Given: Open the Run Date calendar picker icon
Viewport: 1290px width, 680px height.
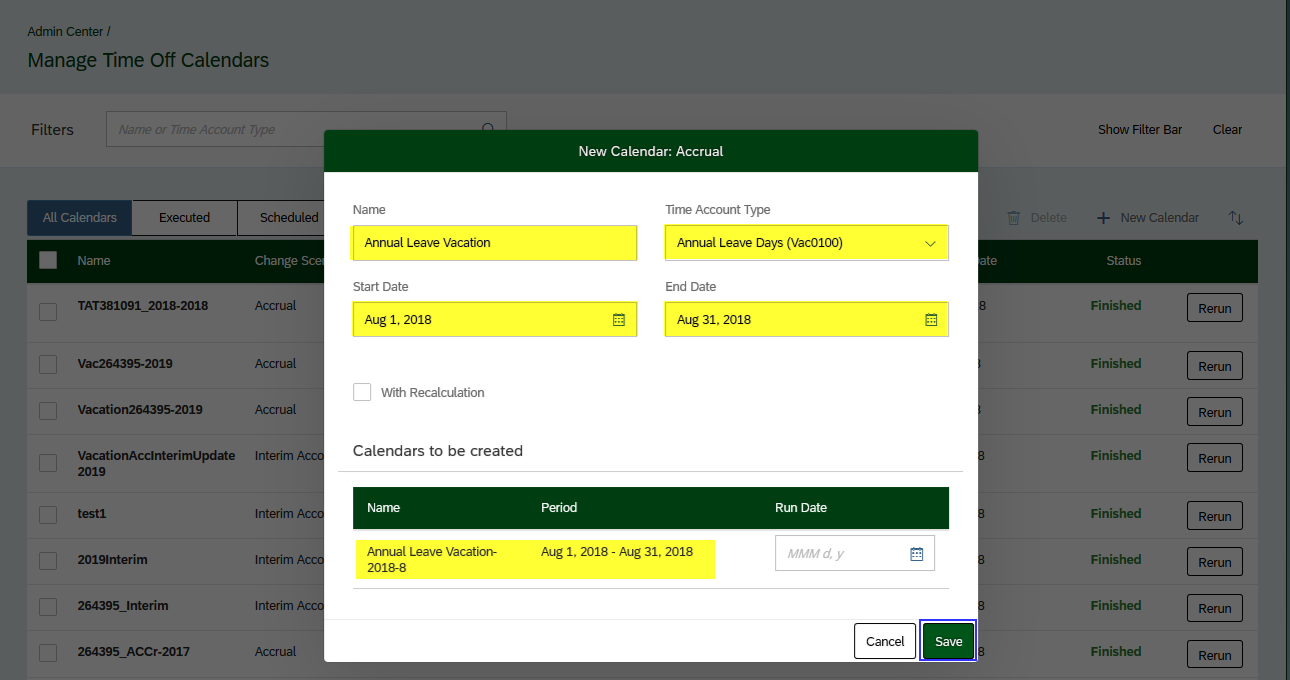Looking at the screenshot, I should tap(917, 554).
